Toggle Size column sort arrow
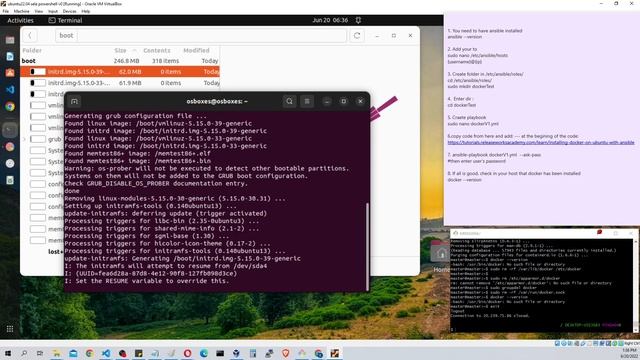The height and width of the screenshot is (360, 640). pyautogui.click(x=134, y=50)
